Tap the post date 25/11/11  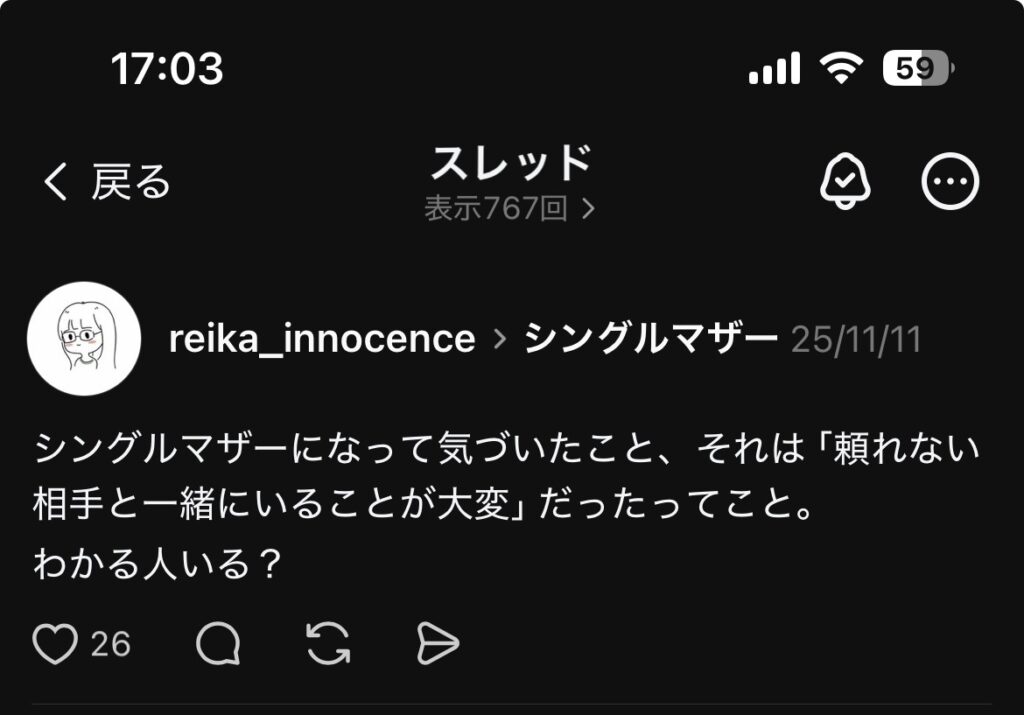point(855,340)
